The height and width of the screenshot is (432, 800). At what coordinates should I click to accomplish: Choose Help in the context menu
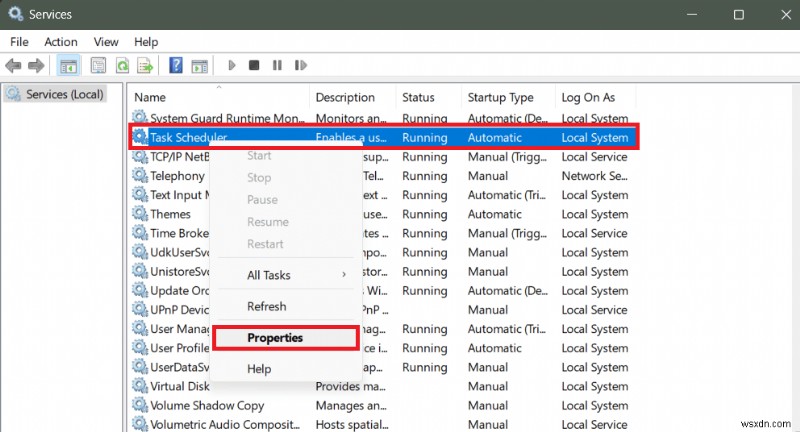[x=285, y=369]
